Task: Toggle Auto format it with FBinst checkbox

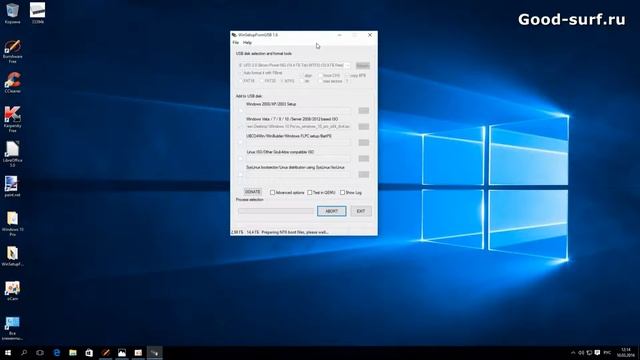Action: (x=240, y=73)
